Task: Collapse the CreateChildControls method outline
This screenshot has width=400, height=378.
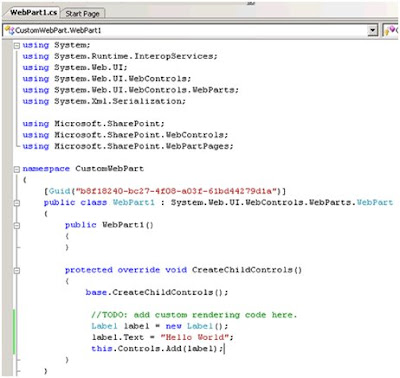Action: pos(17,270)
